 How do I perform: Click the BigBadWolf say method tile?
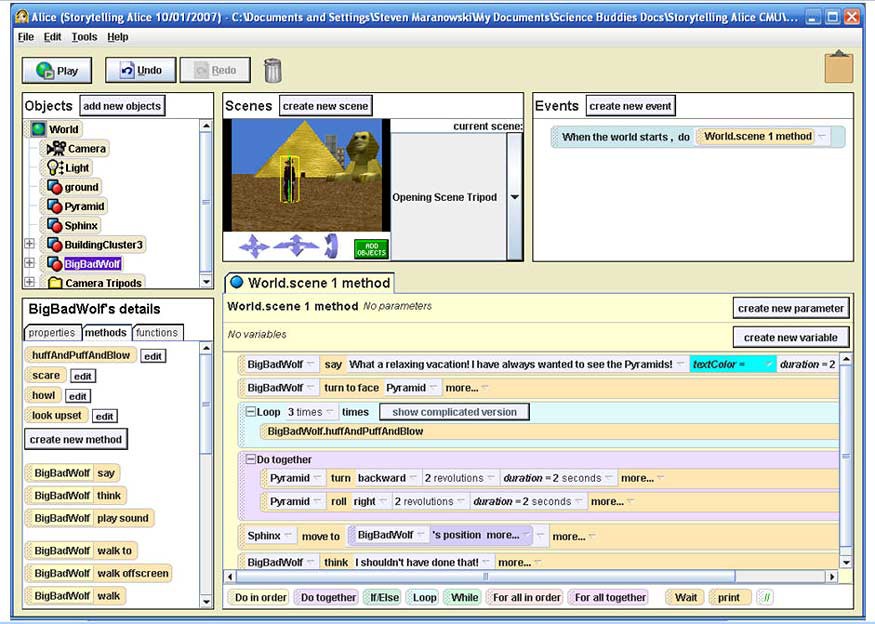tap(73, 473)
